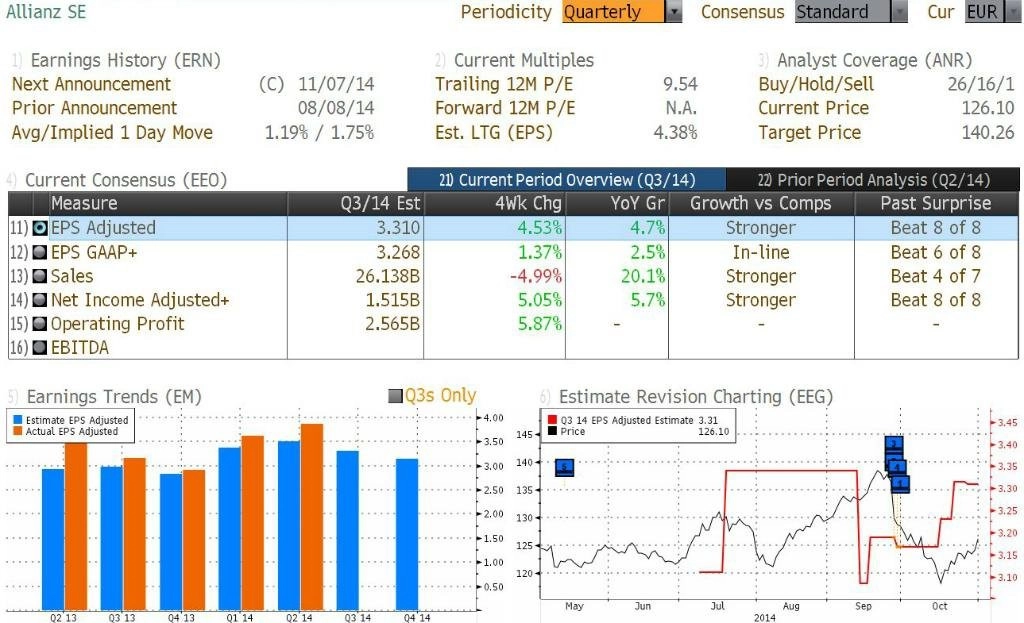Click the blue Q3 14 estimate EPS bar

click(x=348, y=531)
